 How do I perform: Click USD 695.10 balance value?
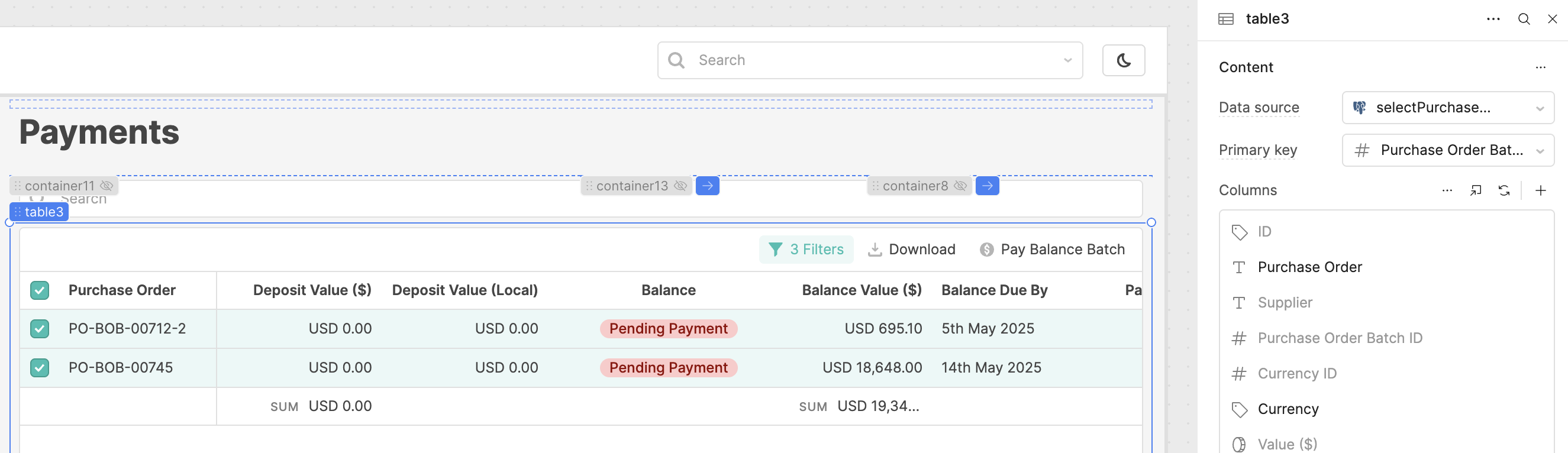[x=883, y=329]
